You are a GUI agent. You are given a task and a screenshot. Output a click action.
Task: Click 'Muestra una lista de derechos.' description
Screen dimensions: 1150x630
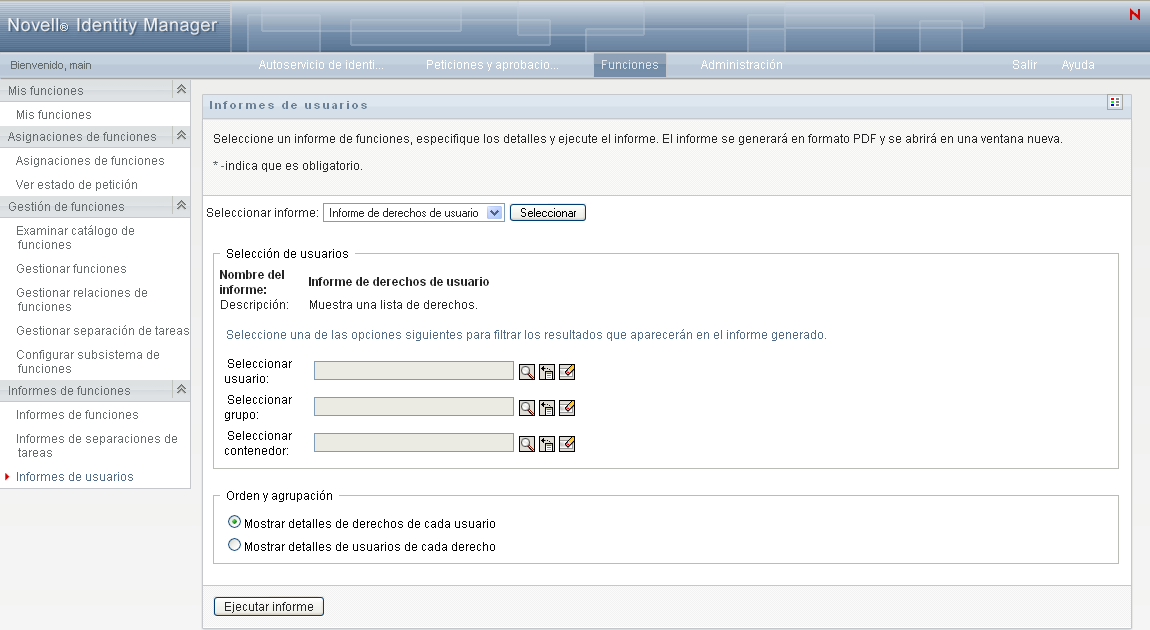pyautogui.click(x=393, y=305)
